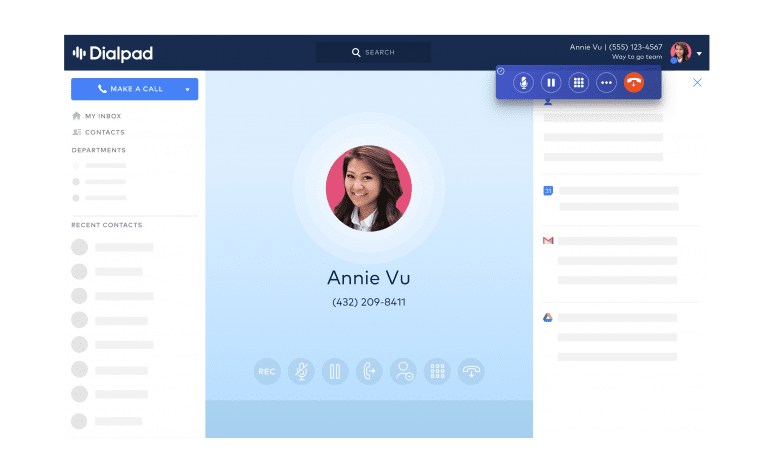The image size is (780, 470).
Task: Click the transfer call icon
Action: point(369,371)
